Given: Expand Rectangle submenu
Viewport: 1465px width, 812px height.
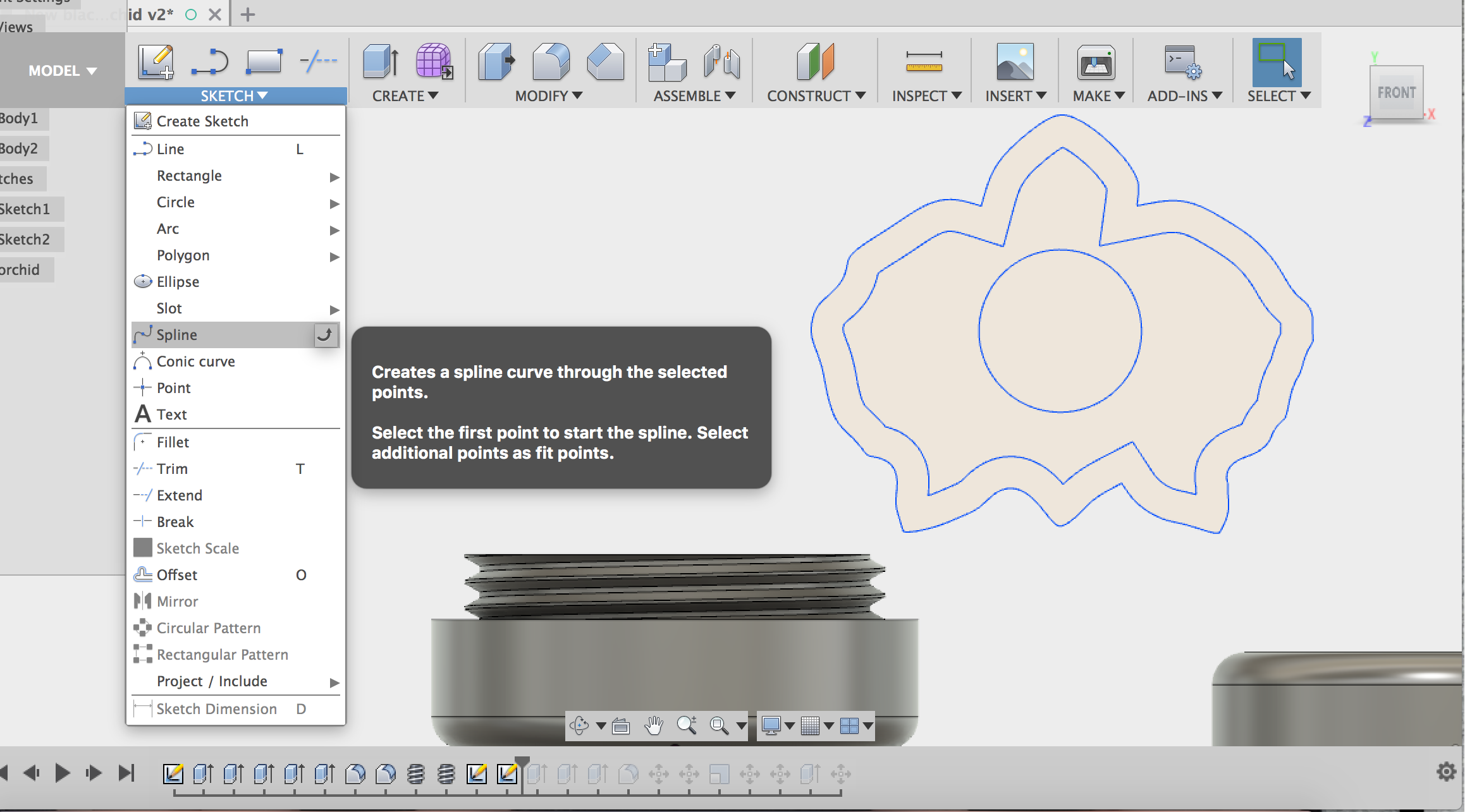Looking at the screenshot, I should click(x=236, y=176).
